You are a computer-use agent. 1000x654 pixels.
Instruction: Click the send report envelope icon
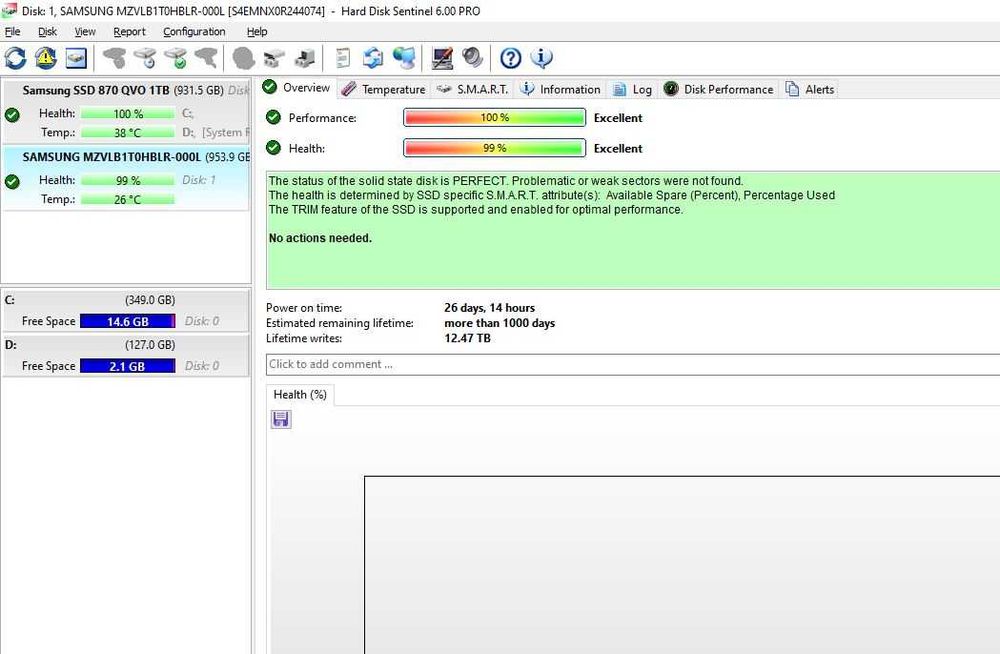[x=373, y=58]
